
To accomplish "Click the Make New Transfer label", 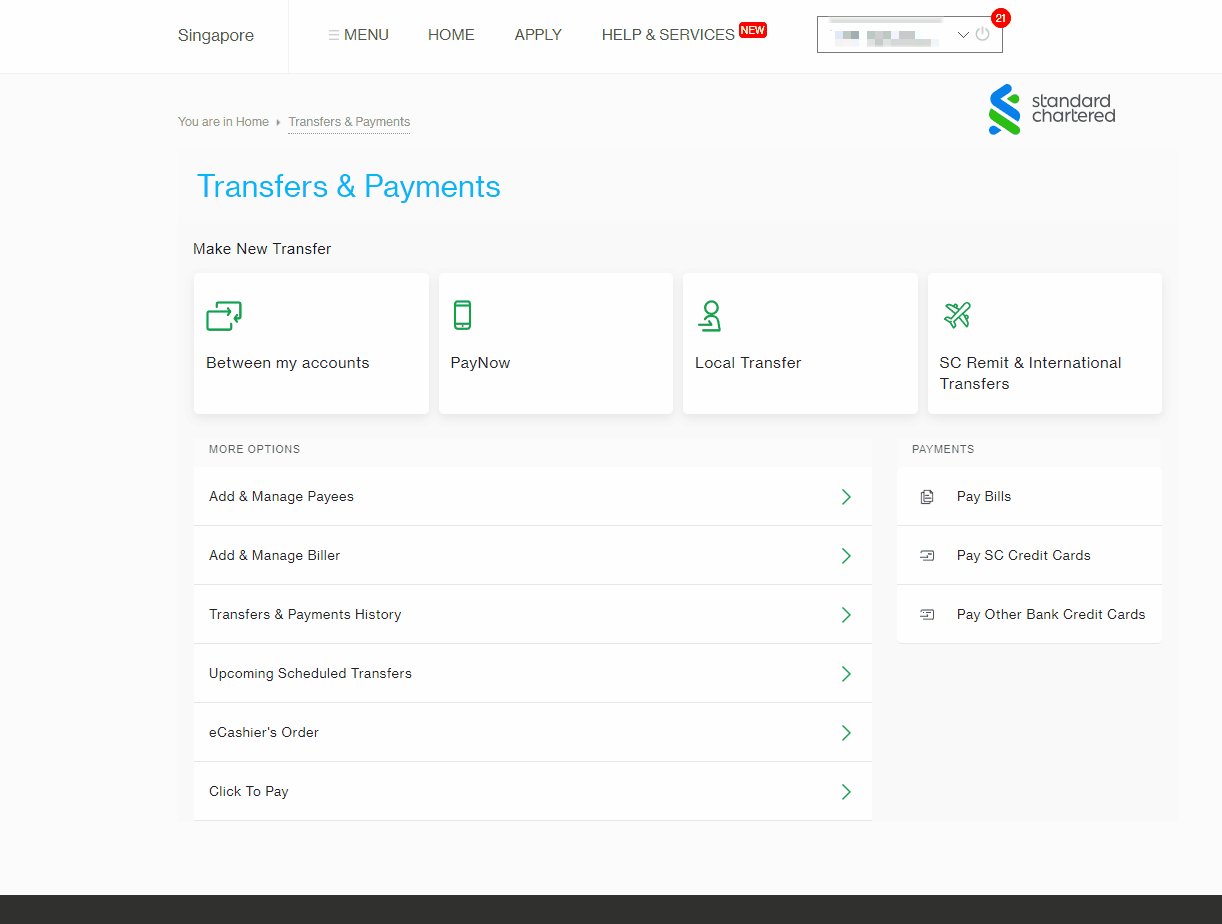I will coord(262,249).
